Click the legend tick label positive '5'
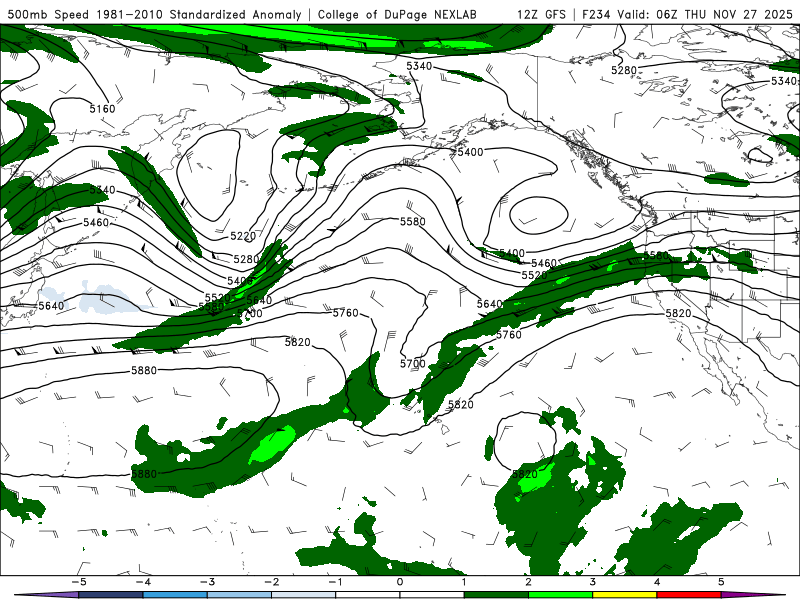 721,582
